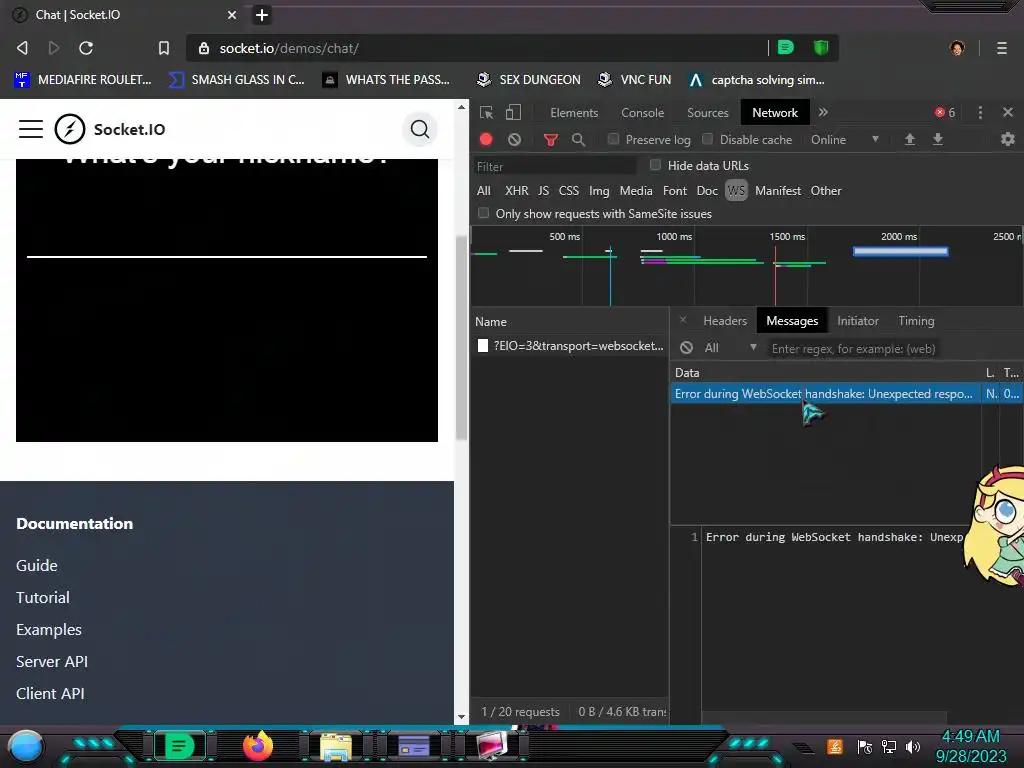Viewport: 1024px width, 768px height.
Task: Import HAR file with upload arrow
Action: pyautogui.click(x=909, y=139)
